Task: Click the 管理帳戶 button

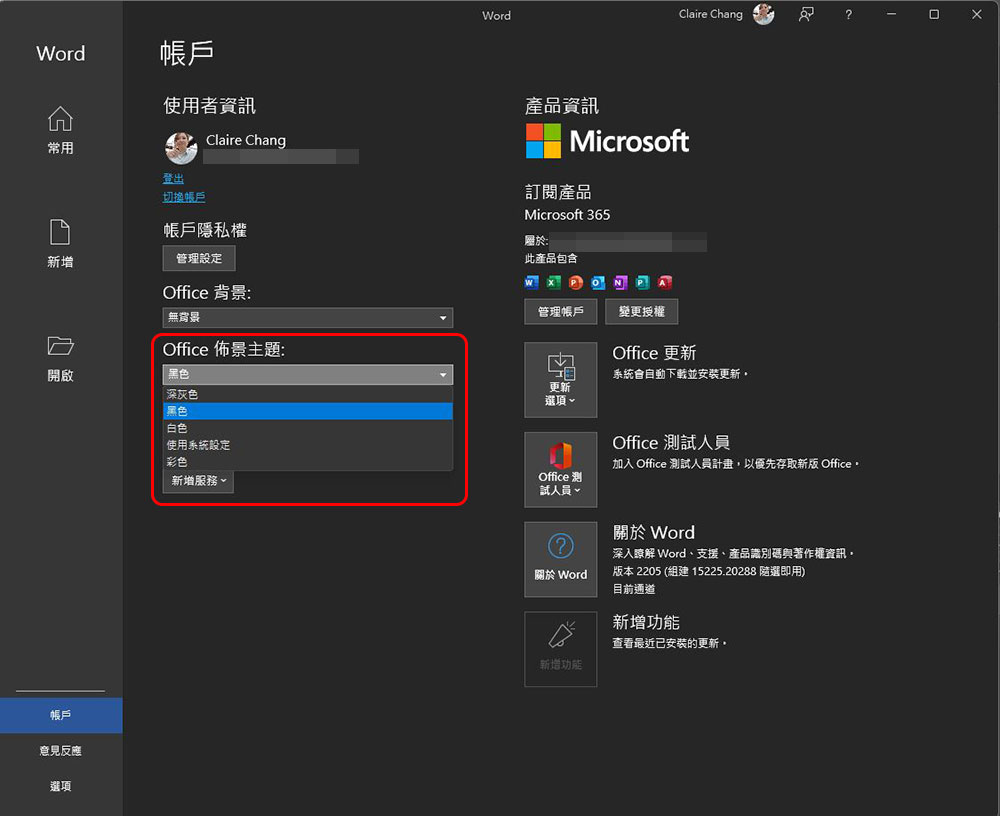Action: tap(561, 311)
